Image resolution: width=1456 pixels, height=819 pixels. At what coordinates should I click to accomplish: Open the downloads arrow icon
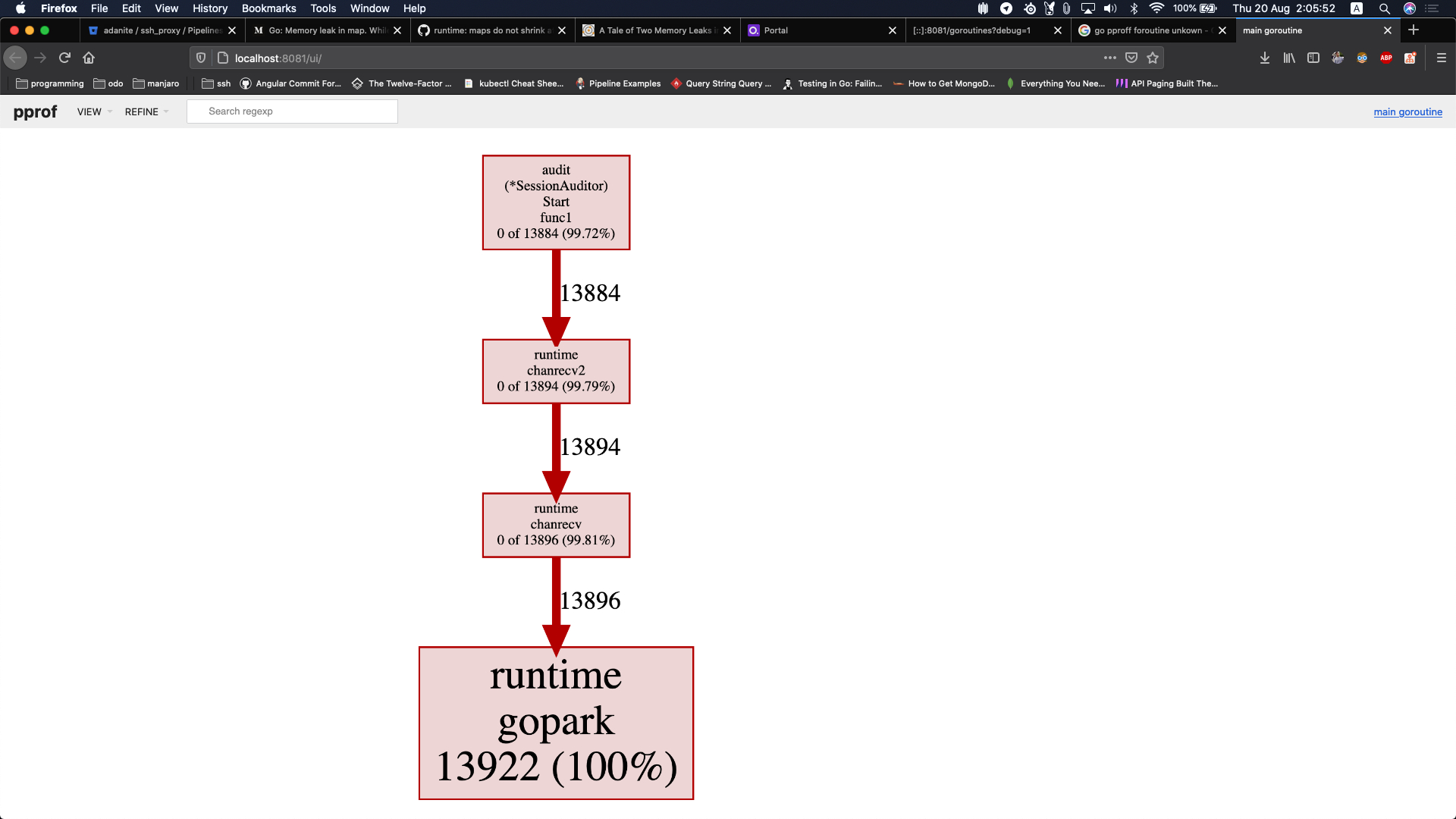tap(1264, 58)
